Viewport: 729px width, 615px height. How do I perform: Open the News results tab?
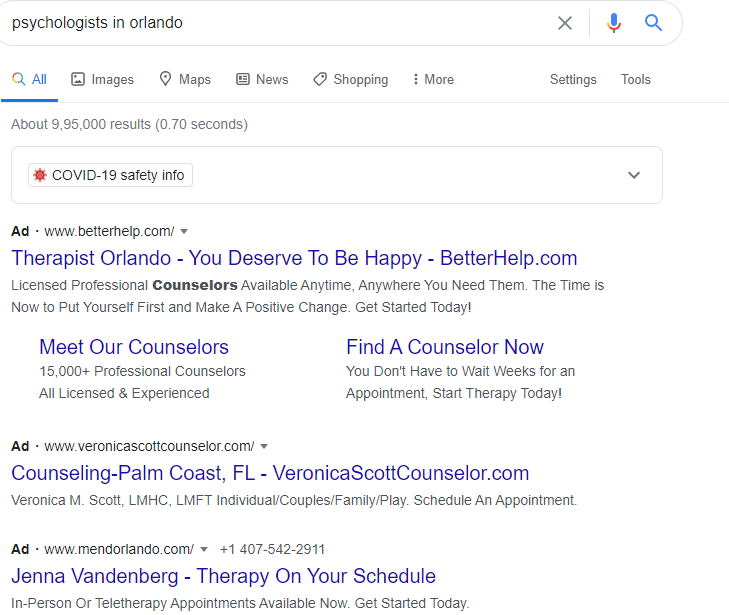(x=262, y=79)
